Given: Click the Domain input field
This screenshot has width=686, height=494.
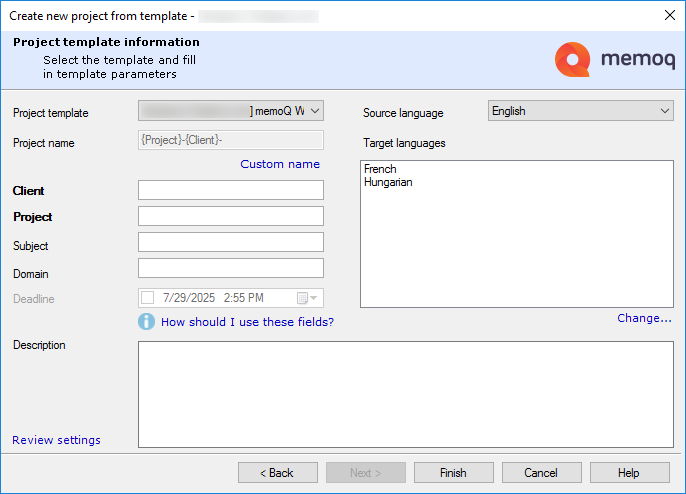Looking at the screenshot, I should [x=231, y=268].
